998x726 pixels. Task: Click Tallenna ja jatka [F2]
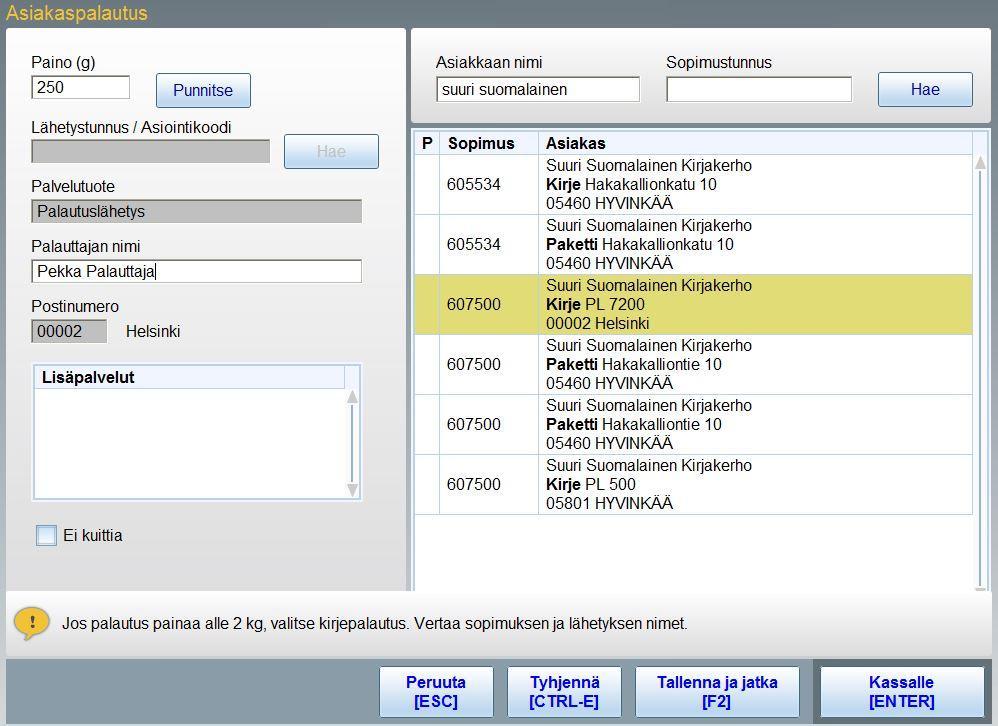pyautogui.click(x=717, y=692)
